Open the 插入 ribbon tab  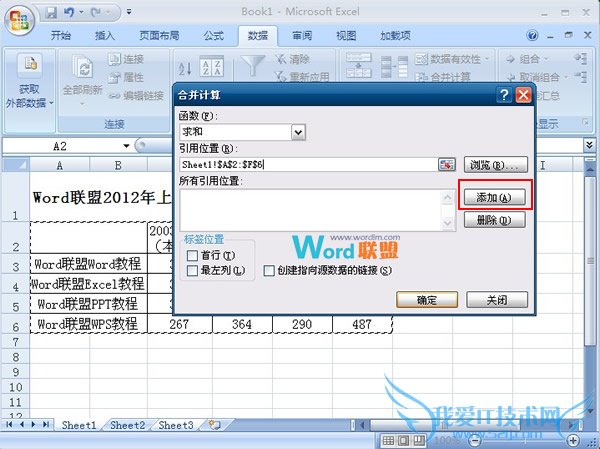pyautogui.click(x=104, y=36)
